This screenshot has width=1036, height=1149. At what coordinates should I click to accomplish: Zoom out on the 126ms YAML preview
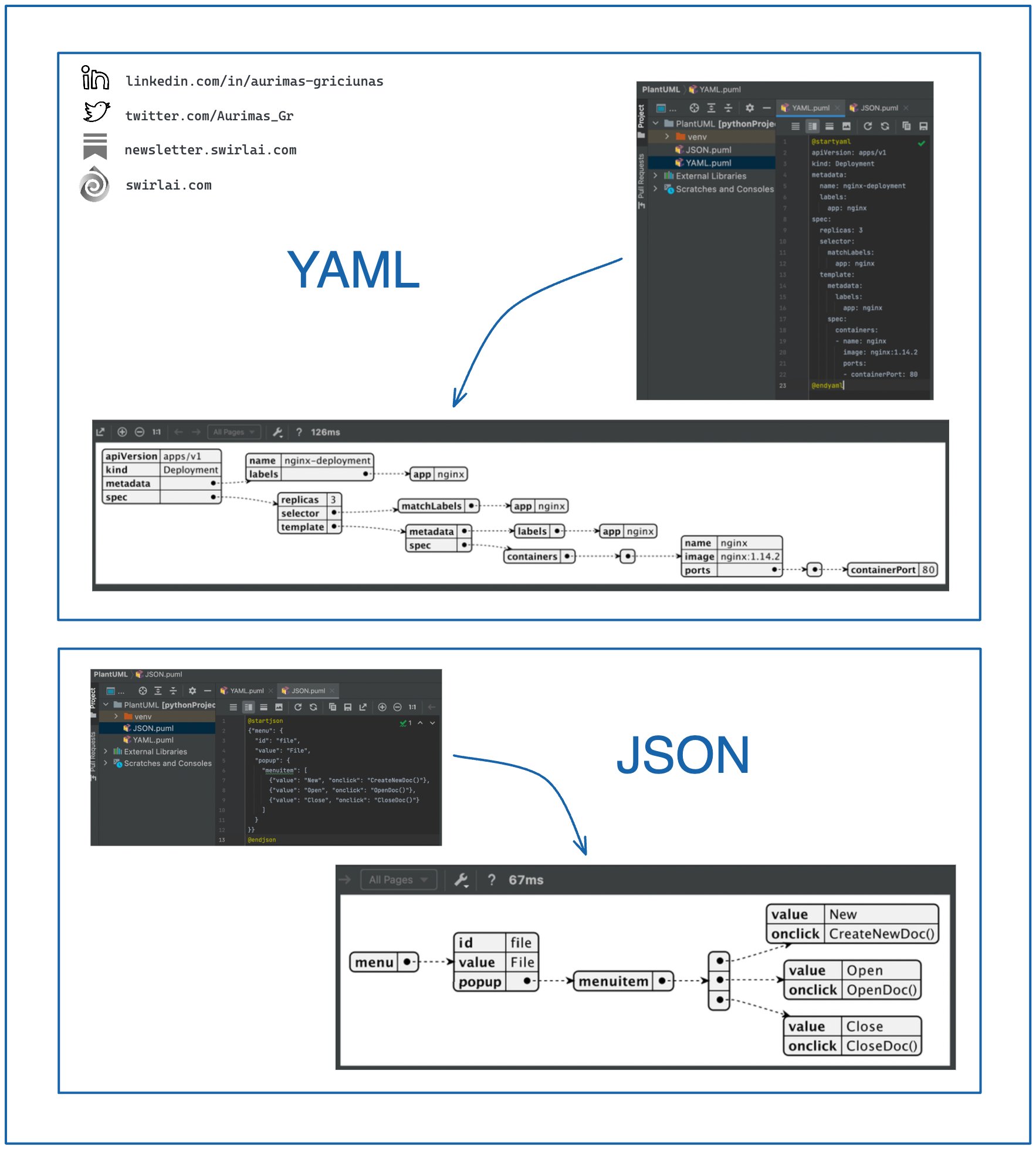(x=140, y=432)
